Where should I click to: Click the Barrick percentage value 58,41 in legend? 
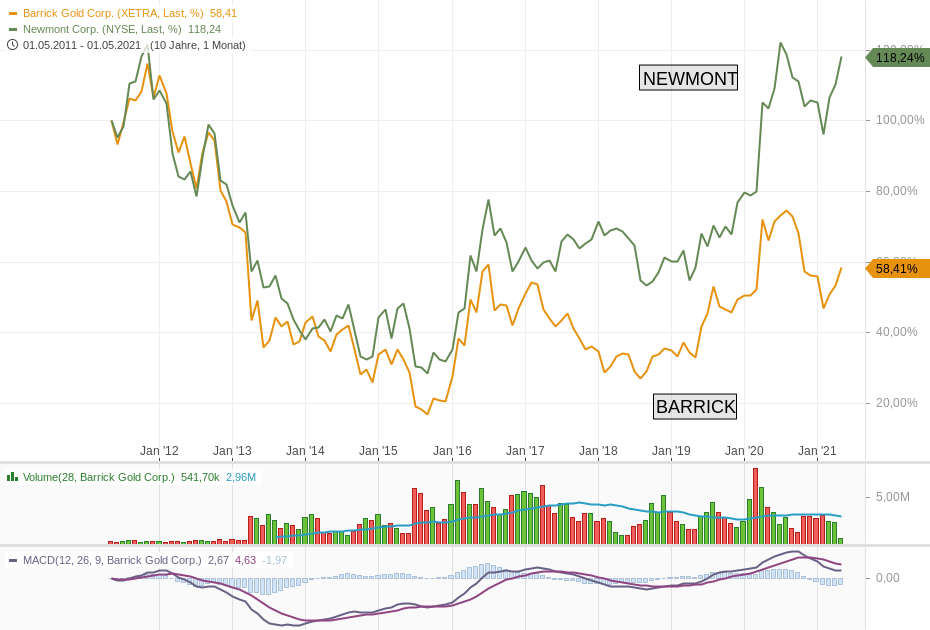[x=224, y=13]
